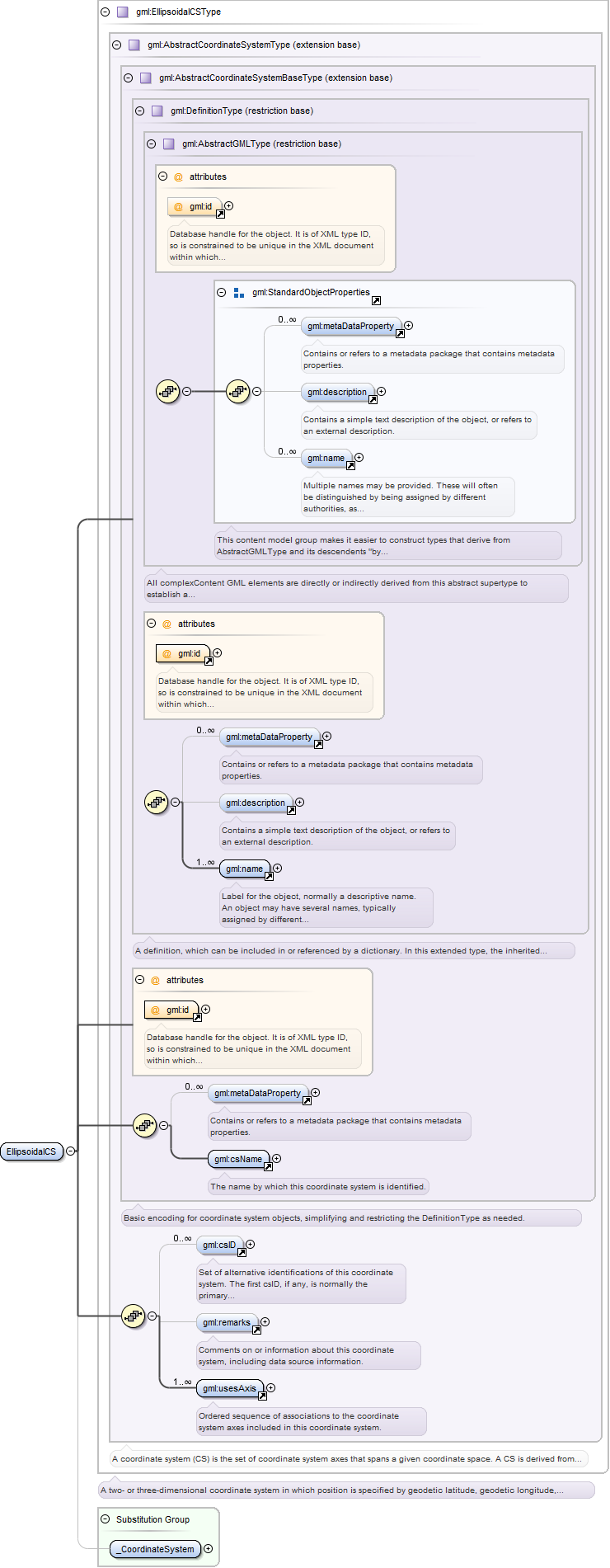The height and width of the screenshot is (1568, 610).
Task: Open the _CoordinateSystem substitution element
Action: pyautogui.click(x=156, y=1549)
